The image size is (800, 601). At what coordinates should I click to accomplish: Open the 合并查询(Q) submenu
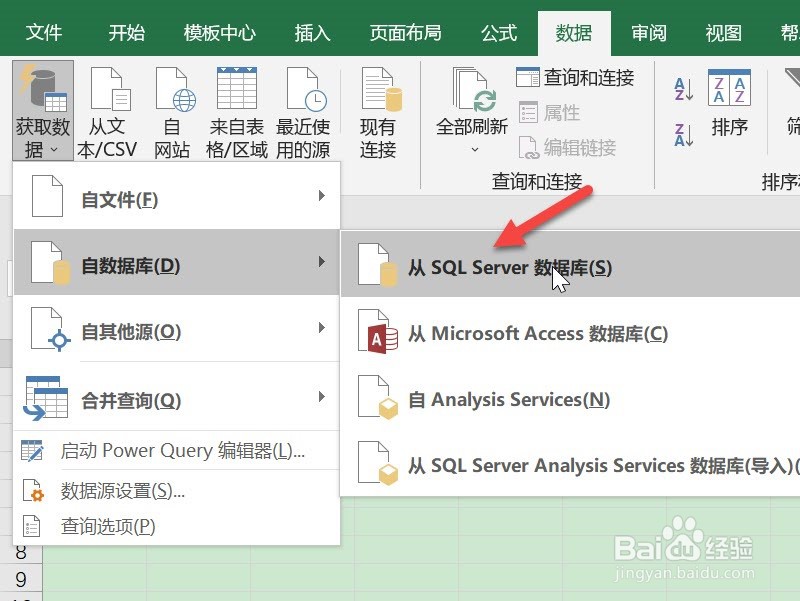(x=177, y=397)
